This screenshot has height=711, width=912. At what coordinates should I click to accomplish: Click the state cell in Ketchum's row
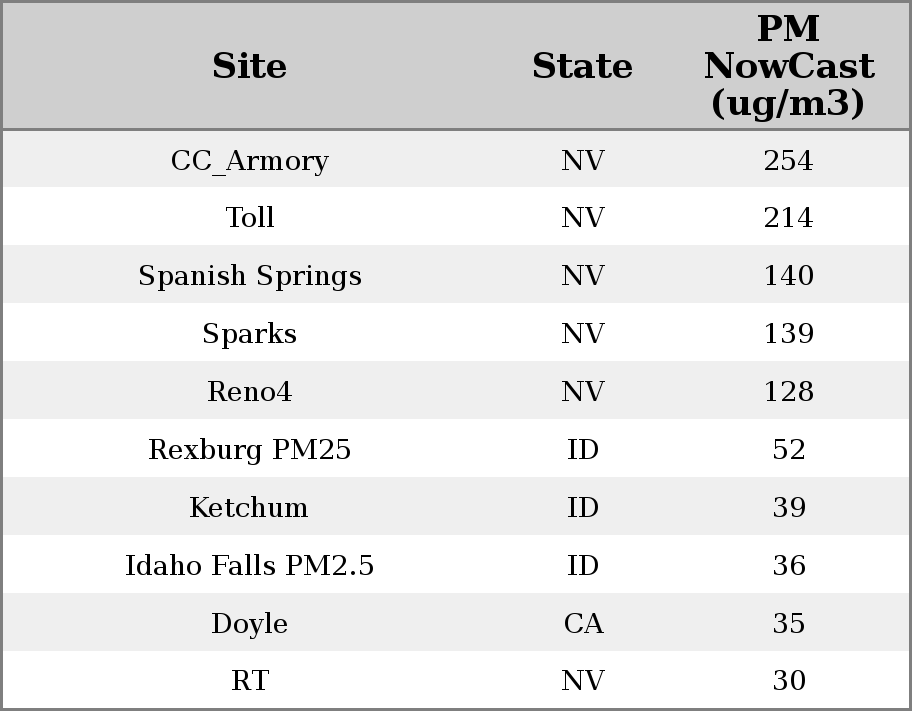point(583,508)
